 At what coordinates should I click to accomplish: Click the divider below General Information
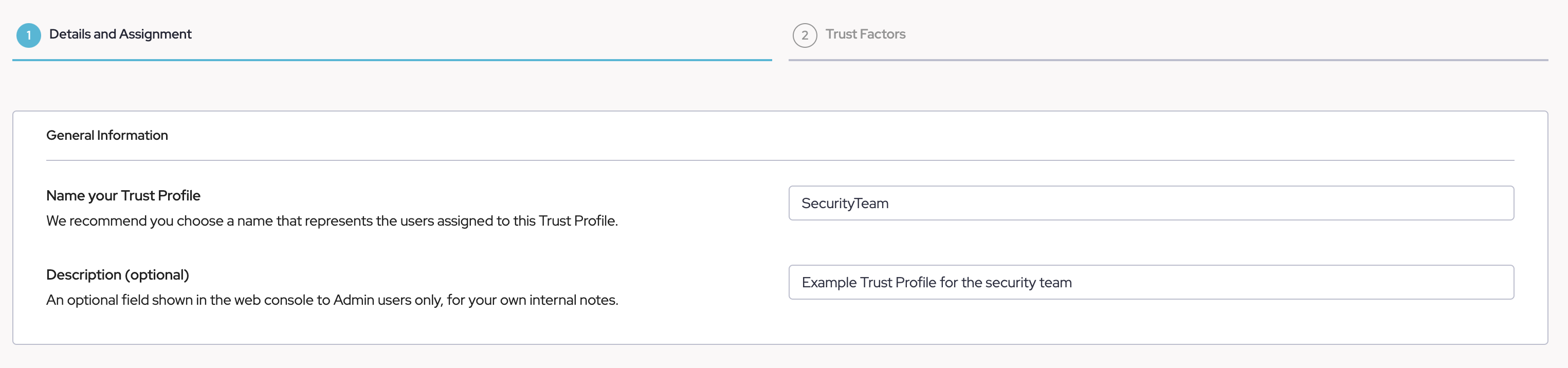(x=779, y=160)
